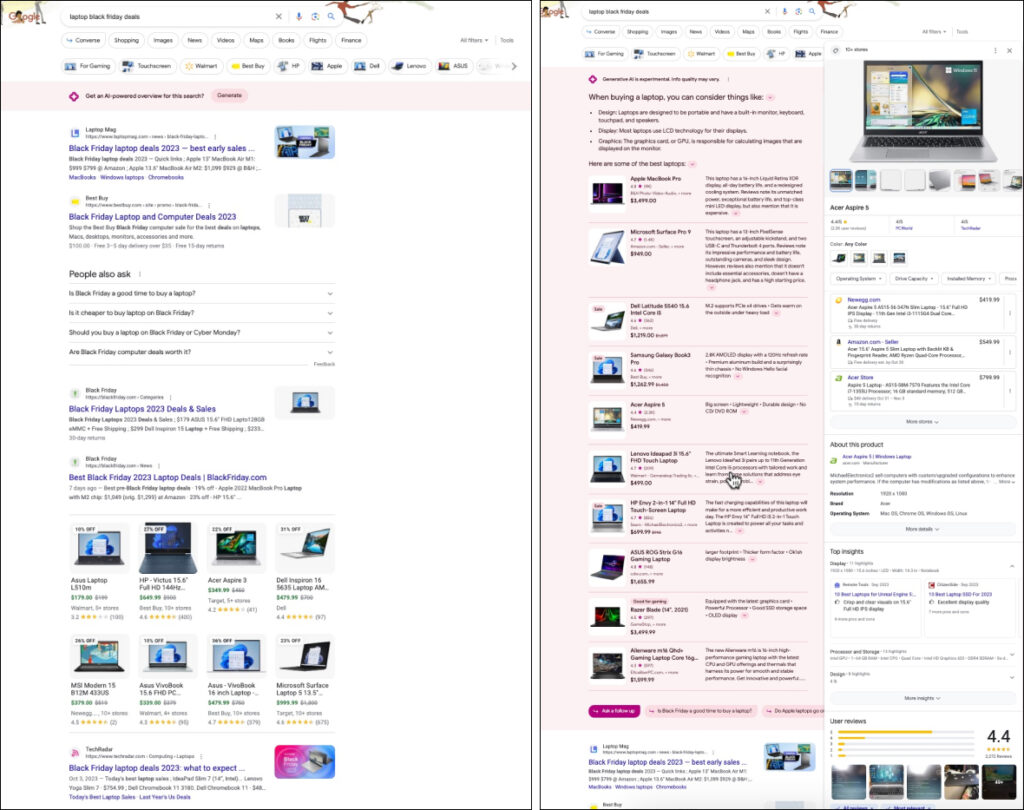Click the magnifier search icon in left page
Viewport: 1024px width, 810px height.
[331, 16]
